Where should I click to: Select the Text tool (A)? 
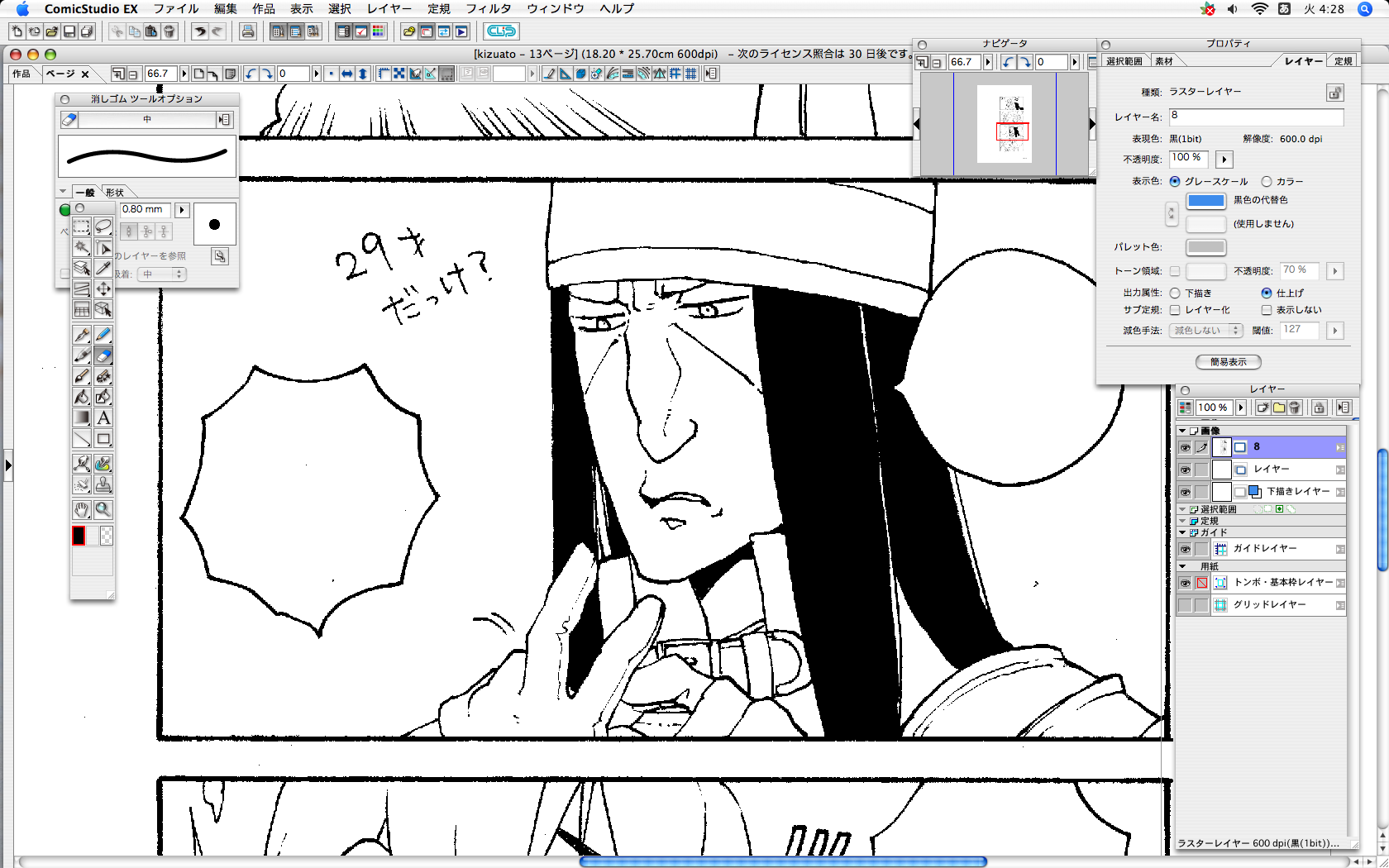(x=103, y=417)
